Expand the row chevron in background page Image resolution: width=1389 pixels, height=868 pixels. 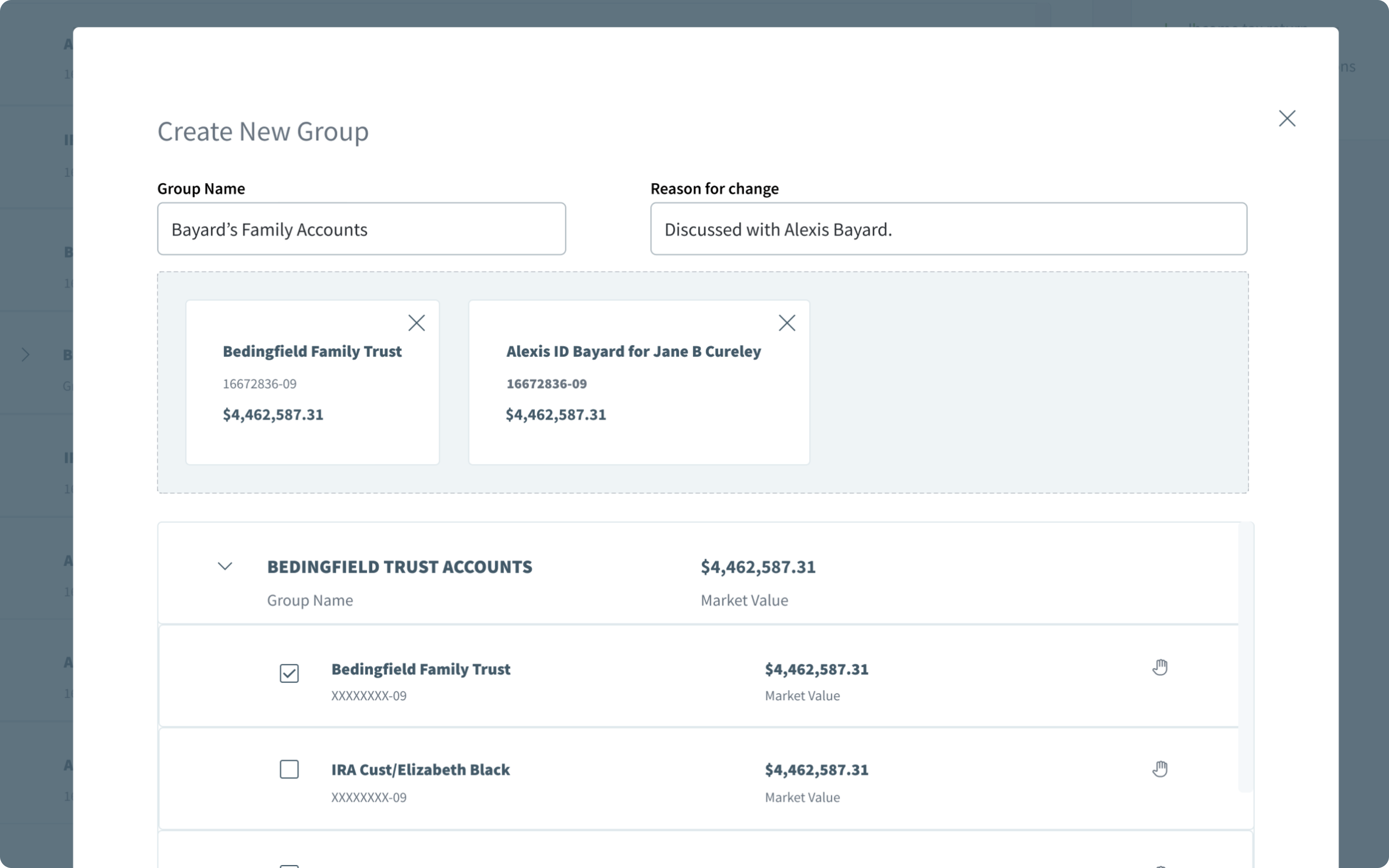(x=25, y=355)
